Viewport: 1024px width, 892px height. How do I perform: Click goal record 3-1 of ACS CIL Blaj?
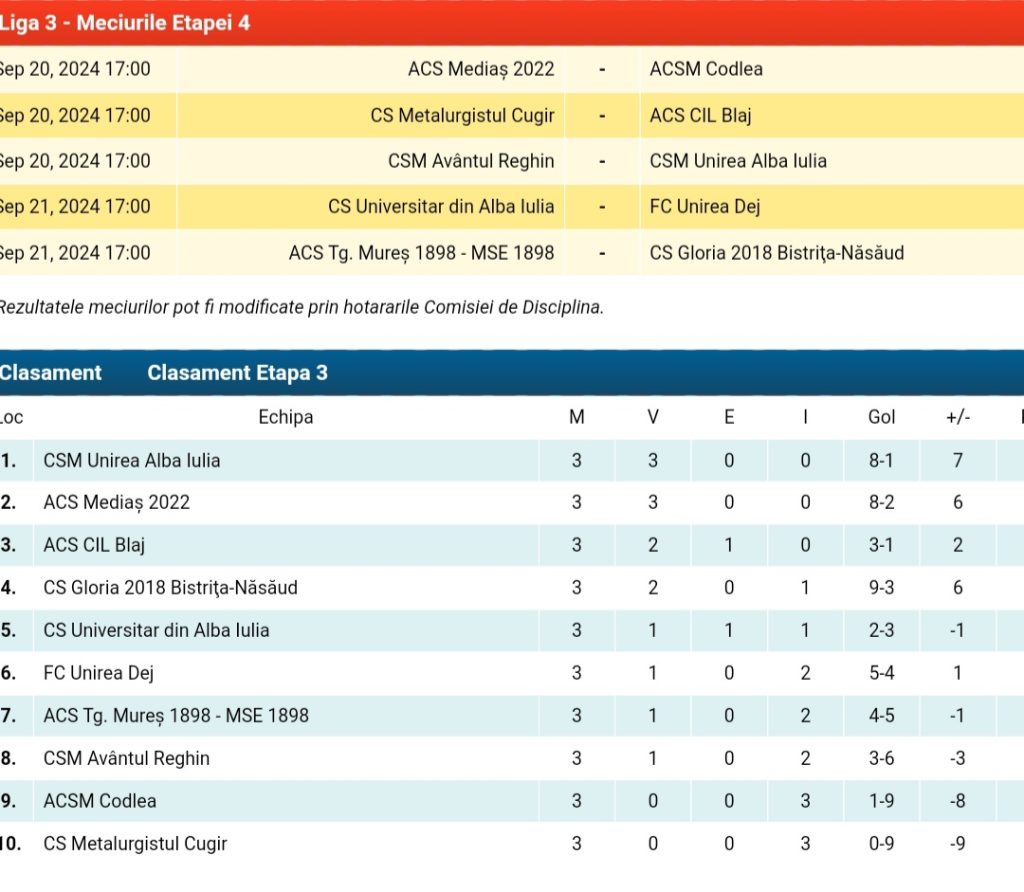pyautogui.click(x=881, y=545)
